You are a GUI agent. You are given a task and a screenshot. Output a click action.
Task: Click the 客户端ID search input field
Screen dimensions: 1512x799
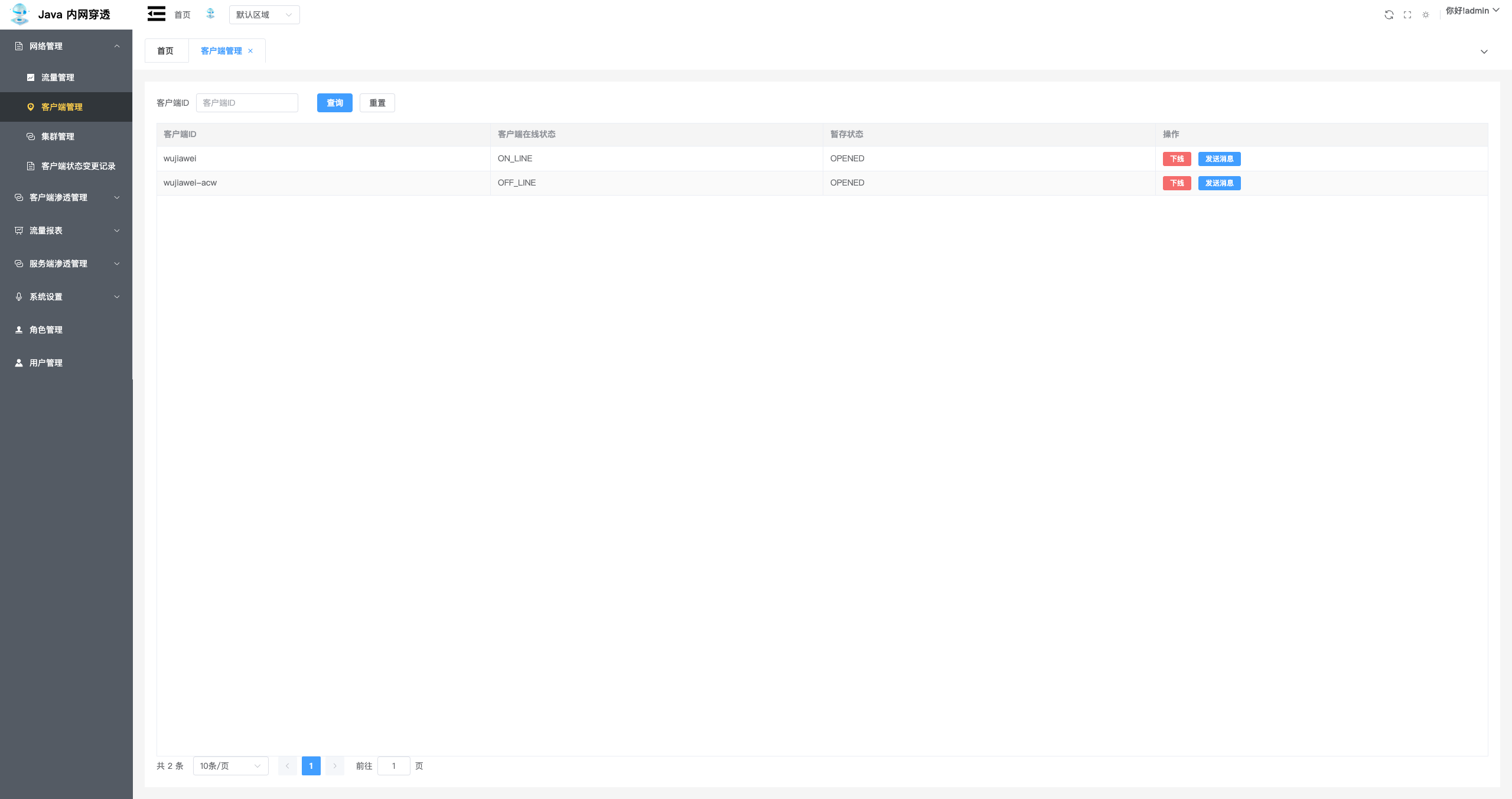247,103
